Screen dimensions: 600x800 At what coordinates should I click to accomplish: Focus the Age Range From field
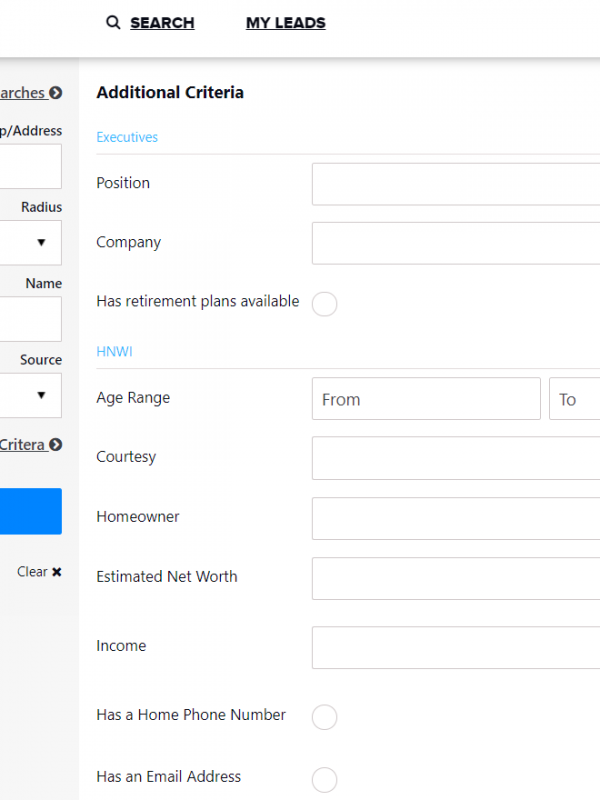425,399
